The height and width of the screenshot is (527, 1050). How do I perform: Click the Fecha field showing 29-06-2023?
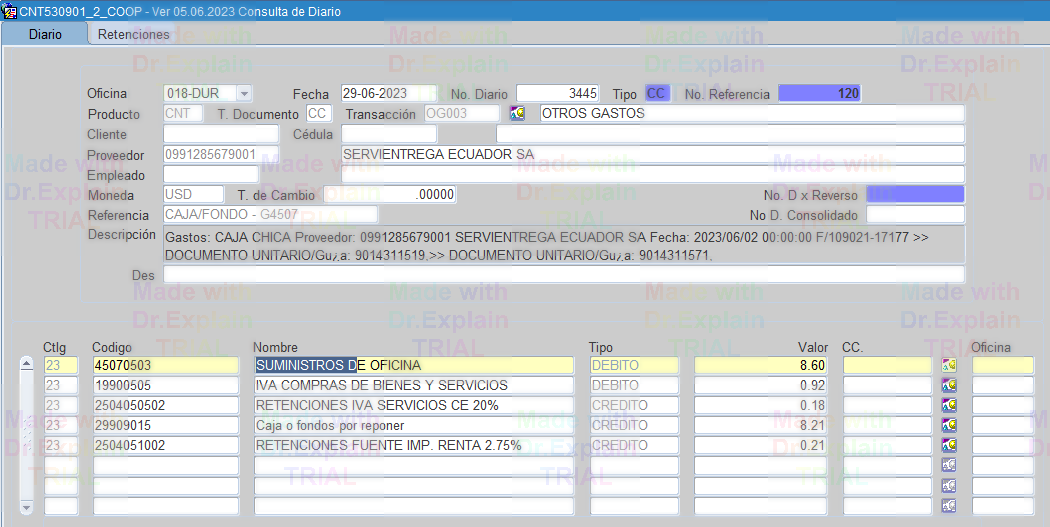pos(389,94)
